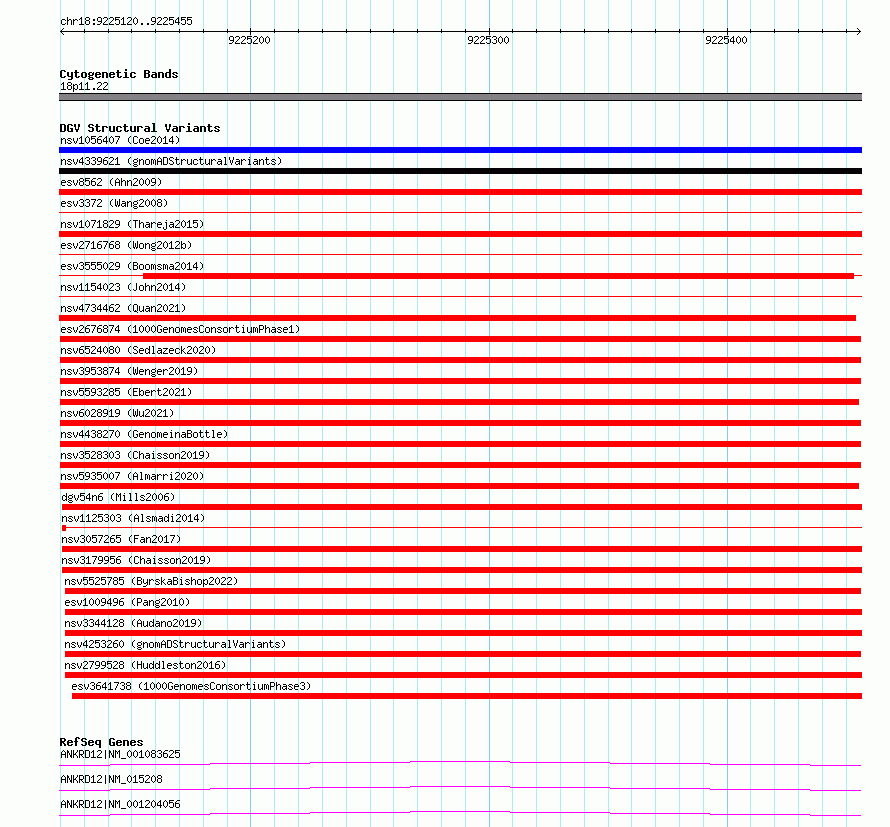The height and width of the screenshot is (827, 890).
Task: Click esv3641738 (1000GenomesConsortiumPhase3) label
Action: [x=191, y=686]
